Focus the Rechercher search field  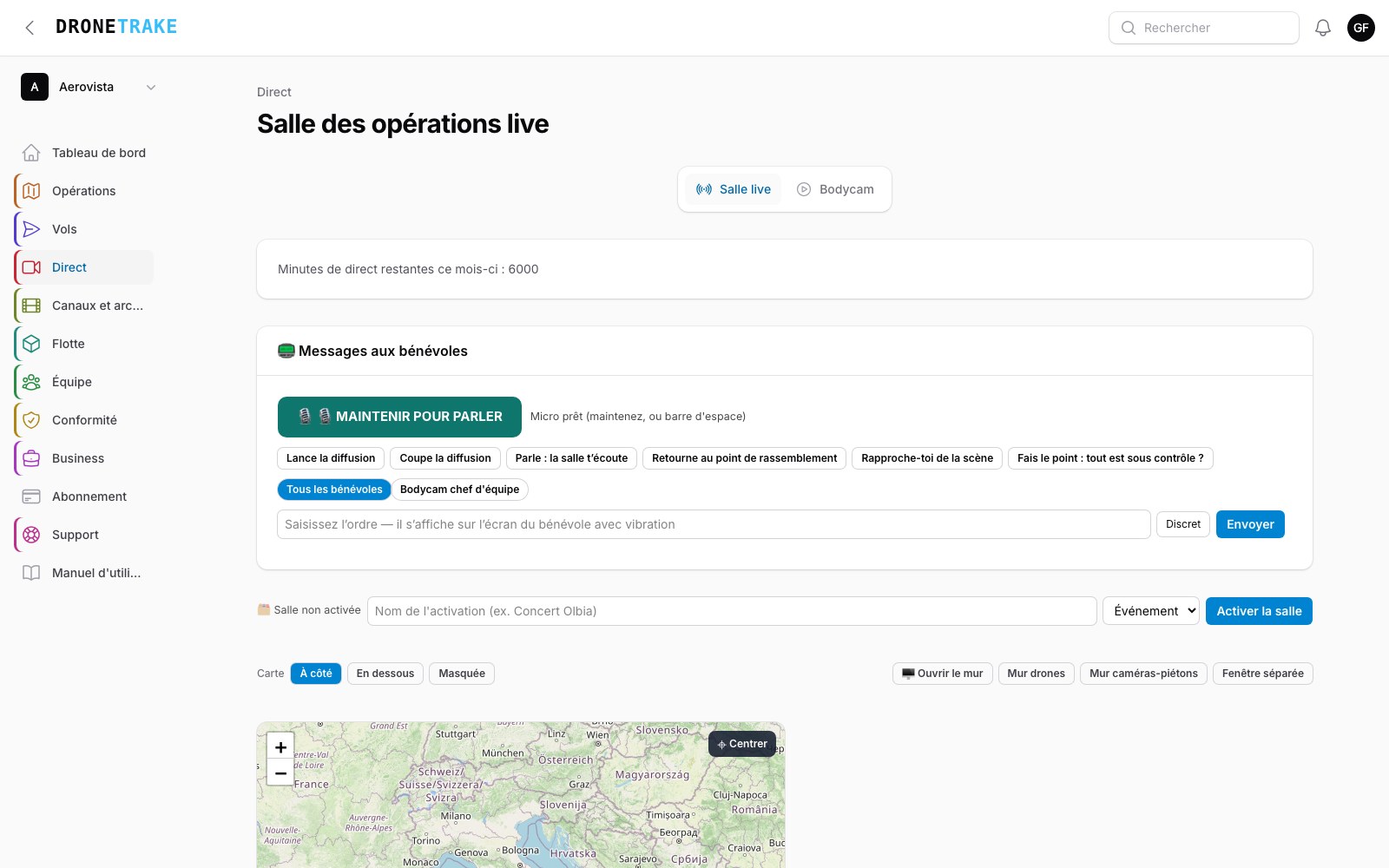pos(1204,28)
